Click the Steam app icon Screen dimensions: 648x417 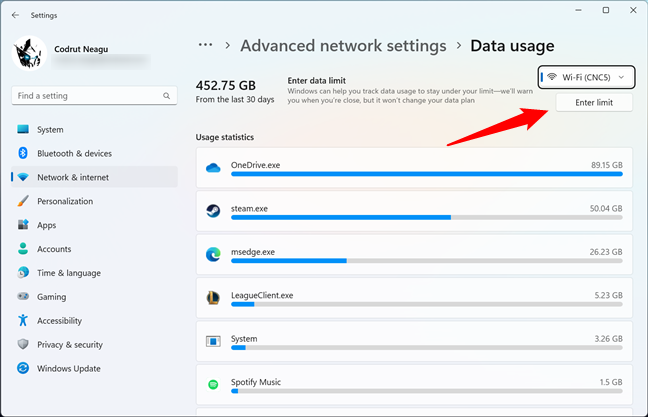[x=213, y=211]
